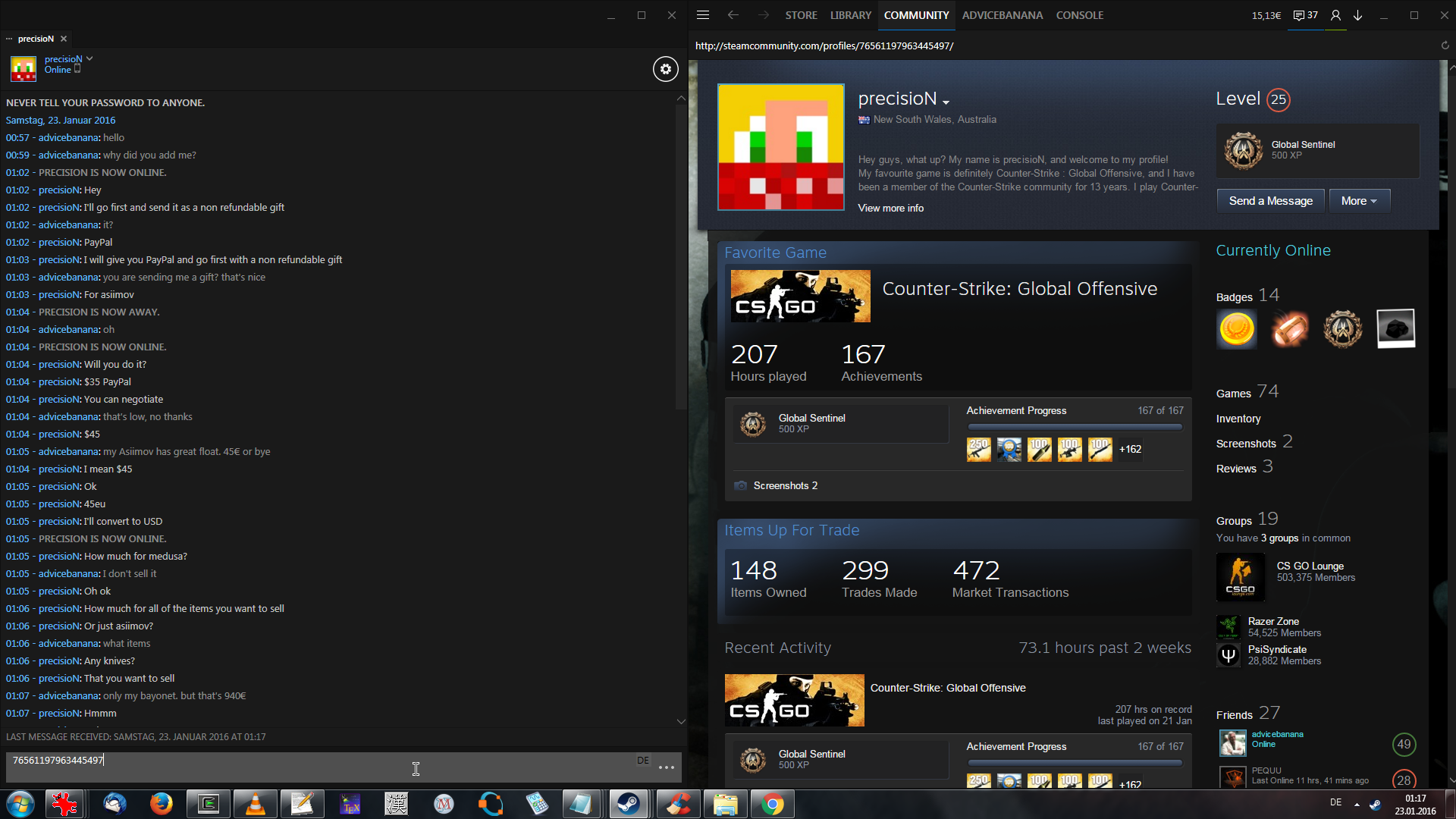Close the precisioN chat tab
The height and width of the screenshot is (819, 1456).
[x=64, y=39]
